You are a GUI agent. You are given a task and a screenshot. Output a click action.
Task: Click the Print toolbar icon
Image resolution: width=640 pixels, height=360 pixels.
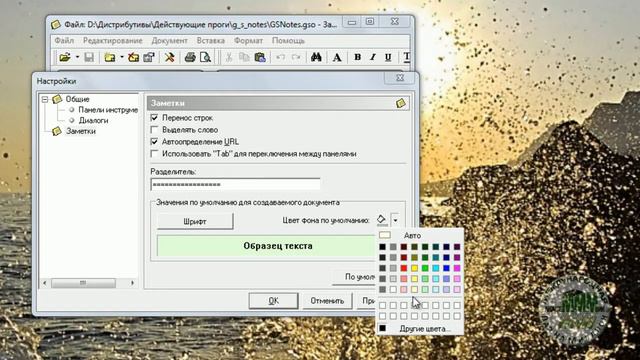[190, 57]
